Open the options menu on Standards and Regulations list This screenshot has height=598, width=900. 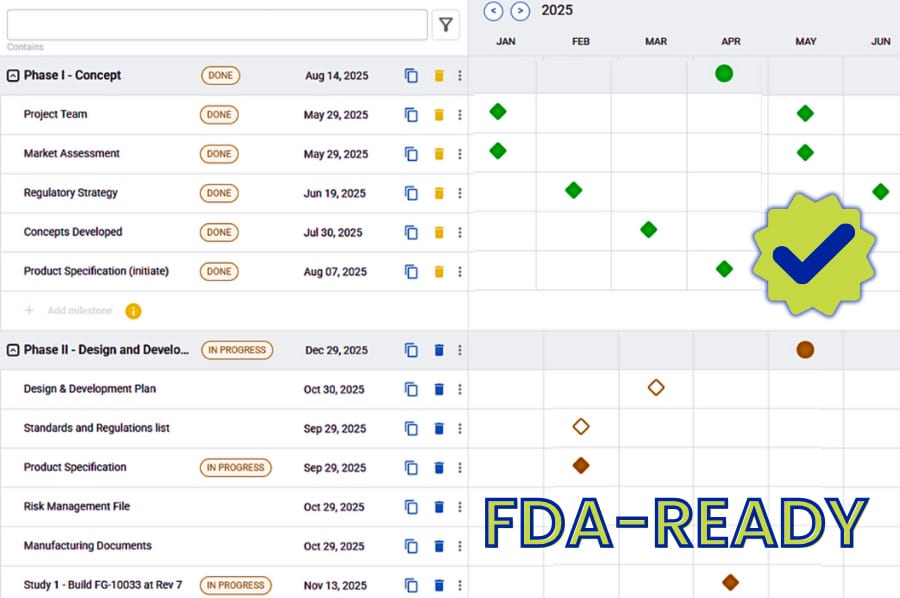[x=459, y=428]
